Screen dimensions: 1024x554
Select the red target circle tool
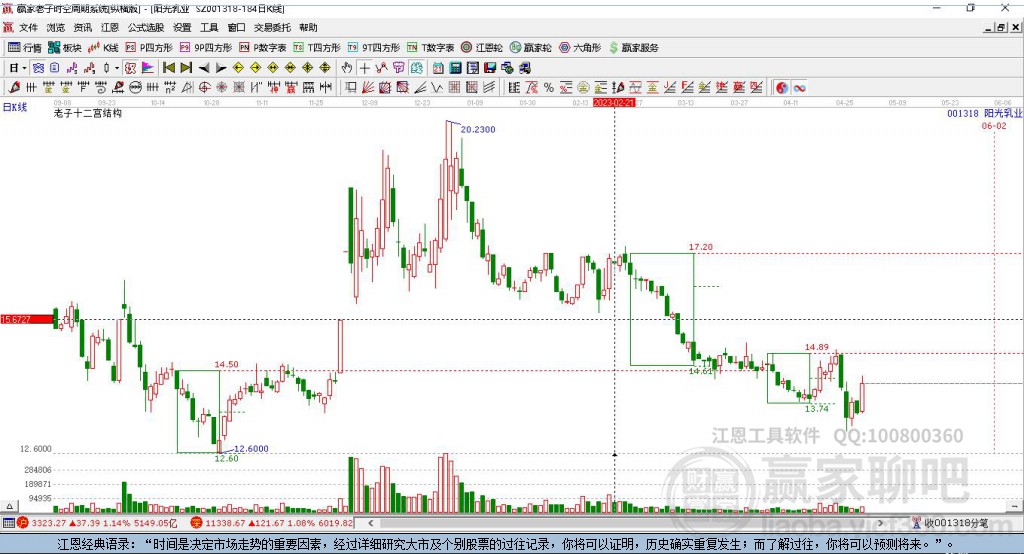click(204, 88)
